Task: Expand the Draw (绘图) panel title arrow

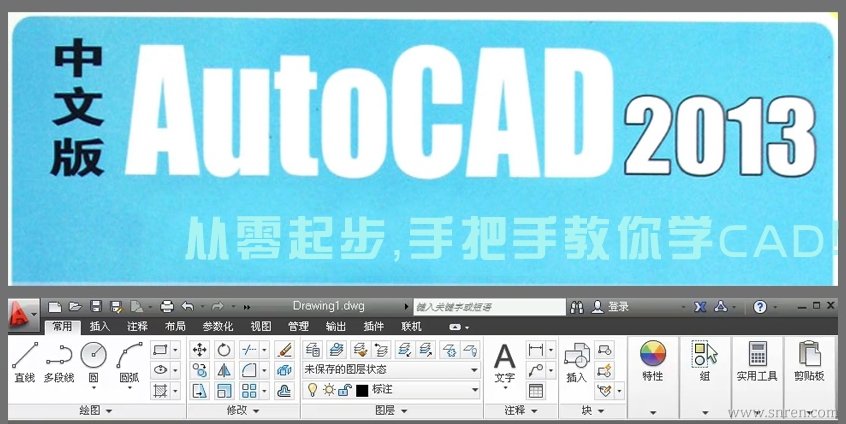Action: (x=109, y=411)
